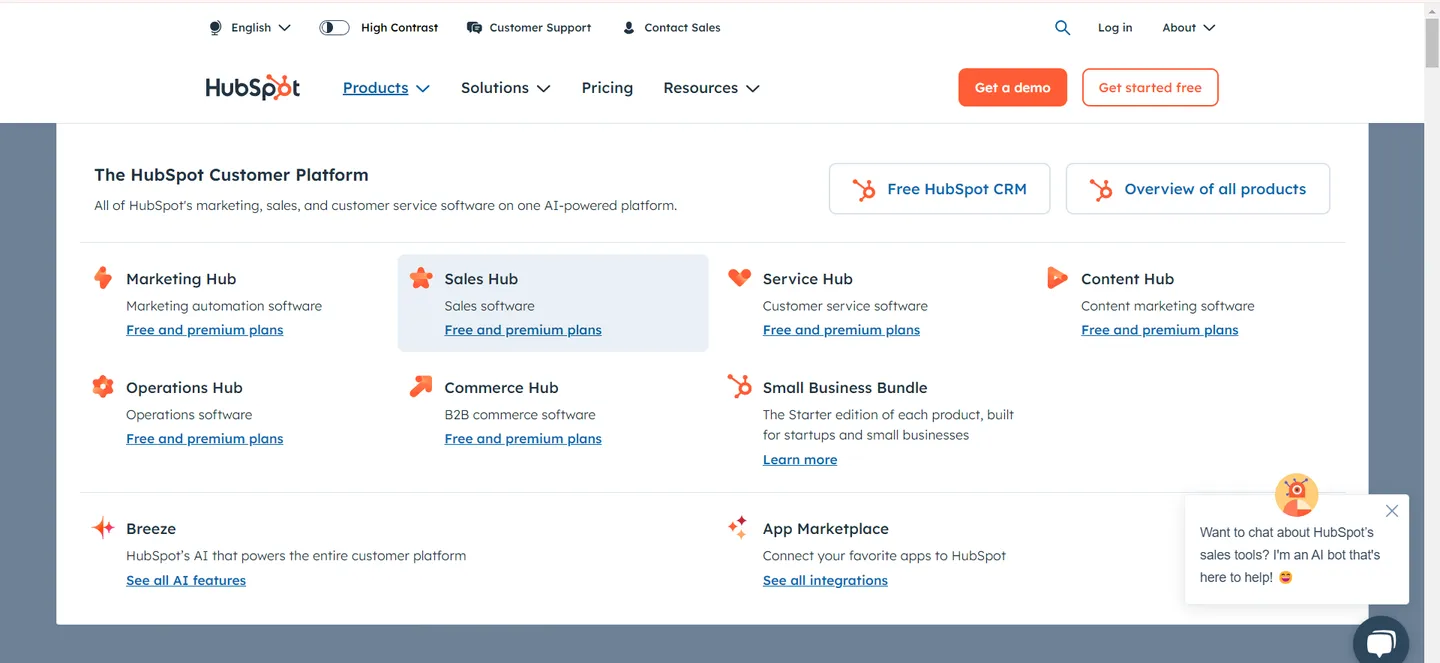This screenshot has width=1440, height=663.
Task: Click Customer Support link
Action: (540, 28)
